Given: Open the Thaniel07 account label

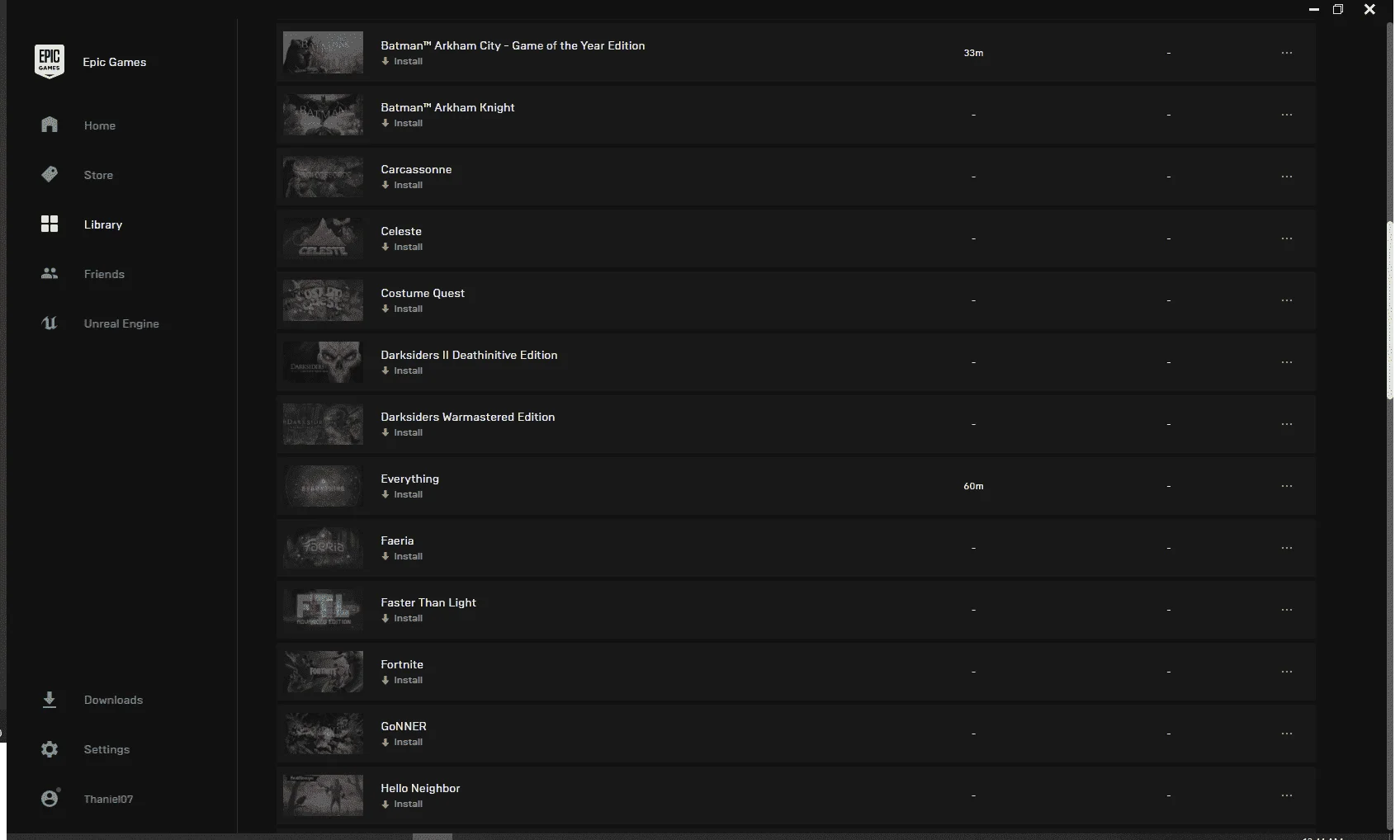Looking at the screenshot, I should [108, 799].
